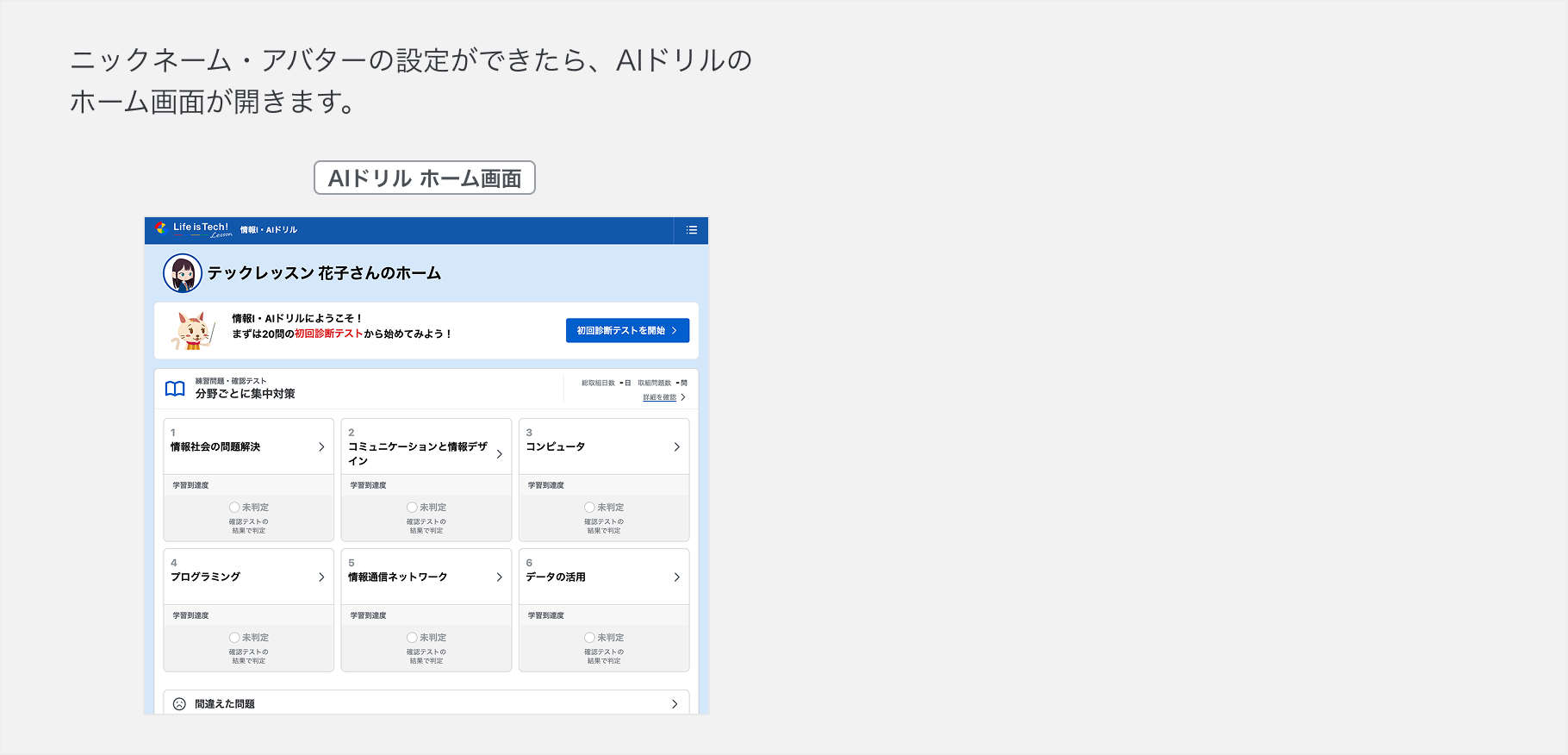Click 未判定 circle under 情報通信ネットワーク
Image resolution: width=1568 pixels, height=755 pixels.
coord(412,638)
